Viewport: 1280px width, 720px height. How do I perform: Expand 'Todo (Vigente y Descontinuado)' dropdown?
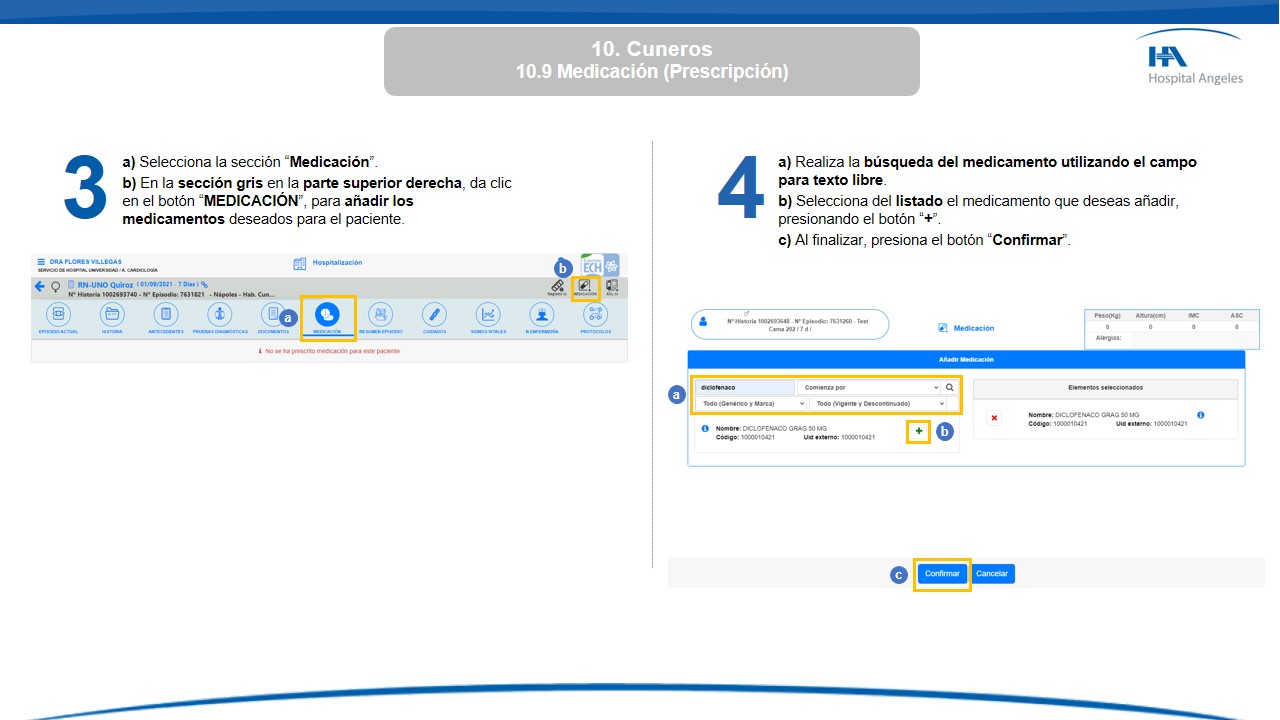click(x=877, y=403)
